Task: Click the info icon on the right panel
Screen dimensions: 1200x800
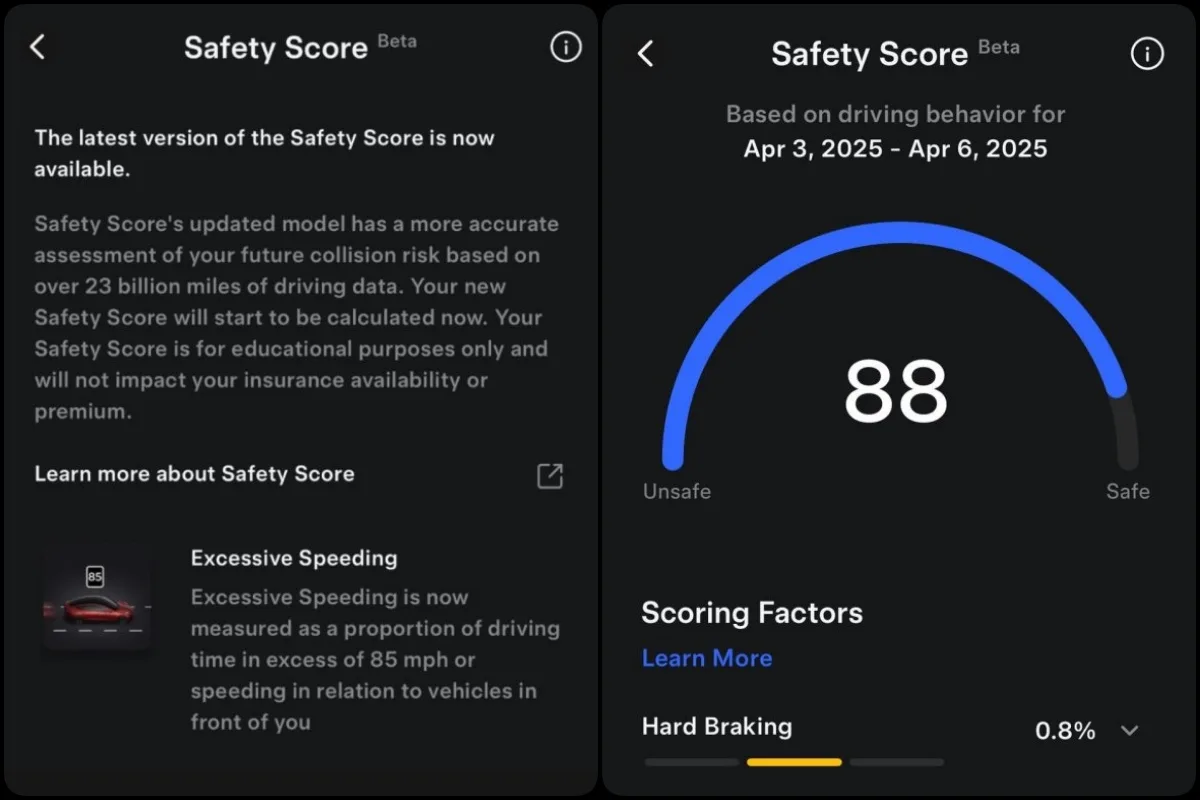Action: pos(1146,54)
